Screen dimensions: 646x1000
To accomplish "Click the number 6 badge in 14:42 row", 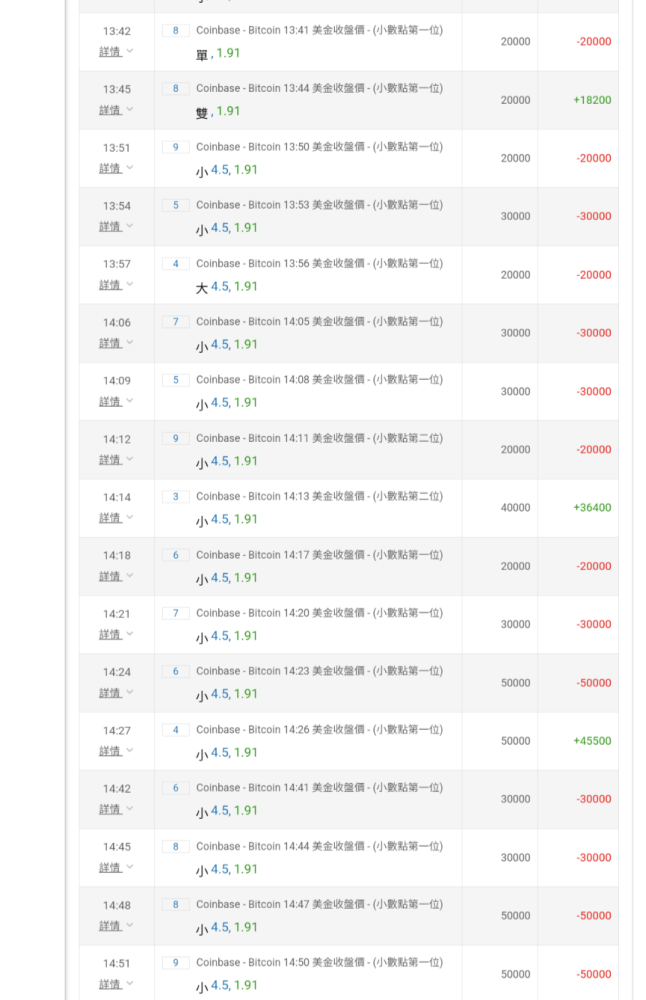I will [x=175, y=788].
